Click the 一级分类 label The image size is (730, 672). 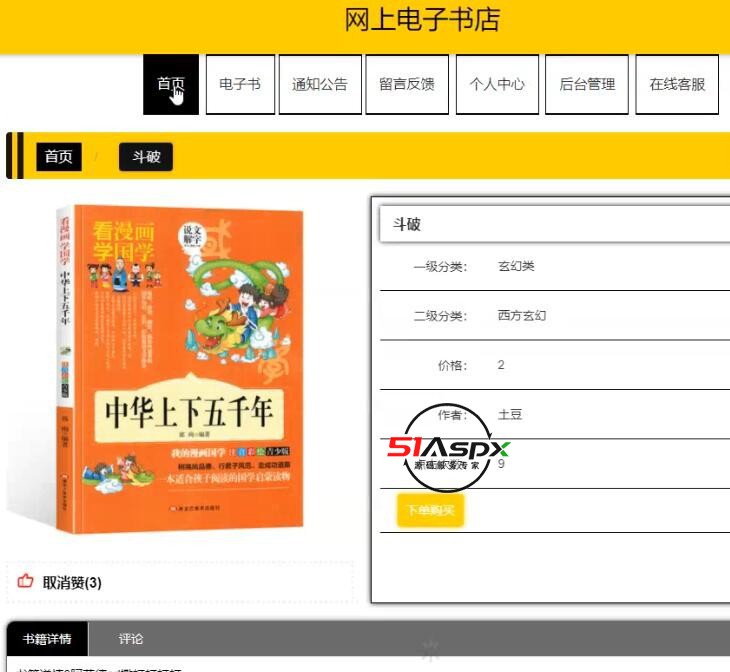pos(440,267)
